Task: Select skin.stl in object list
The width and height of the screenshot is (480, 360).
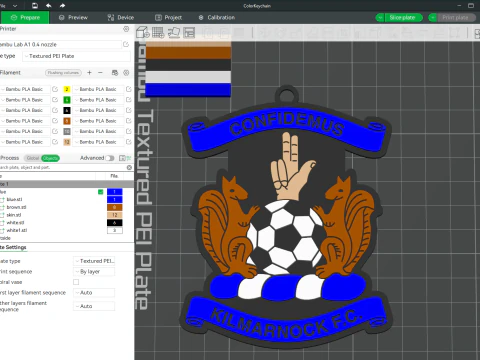Action: coord(14,215)
